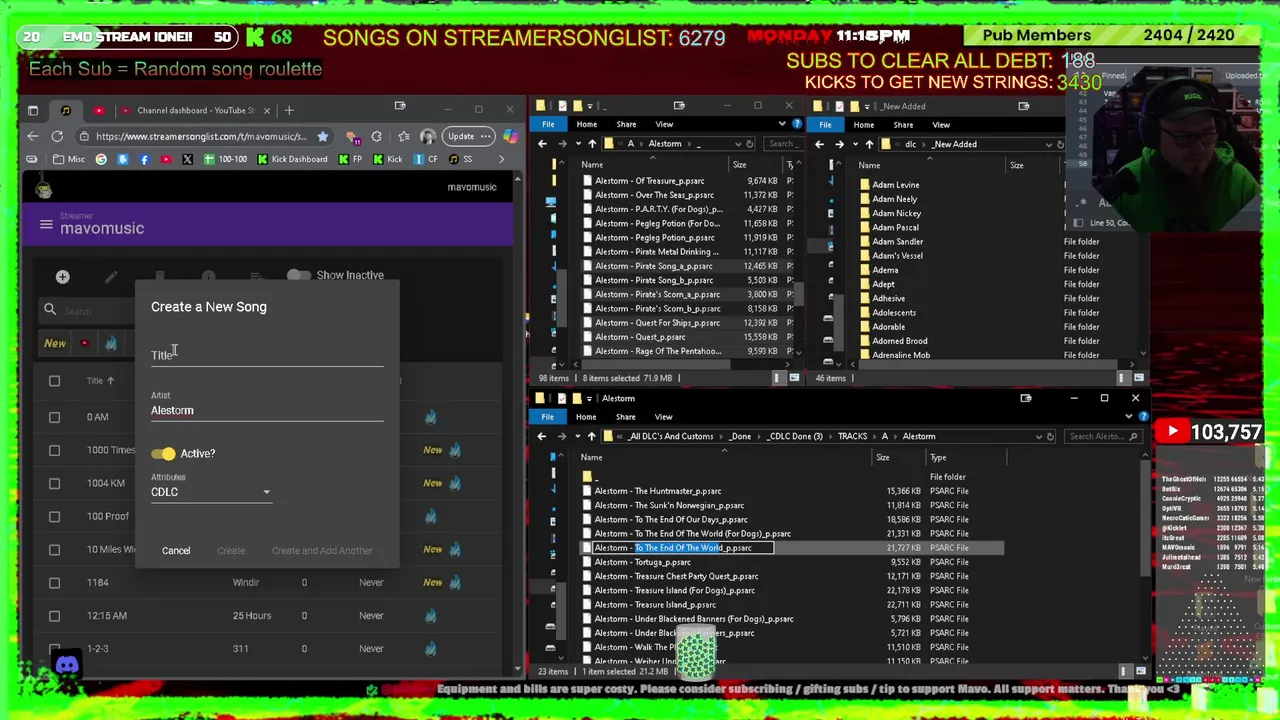Open the StreamerSongList hamburger menu

click(x=46, y=225)
